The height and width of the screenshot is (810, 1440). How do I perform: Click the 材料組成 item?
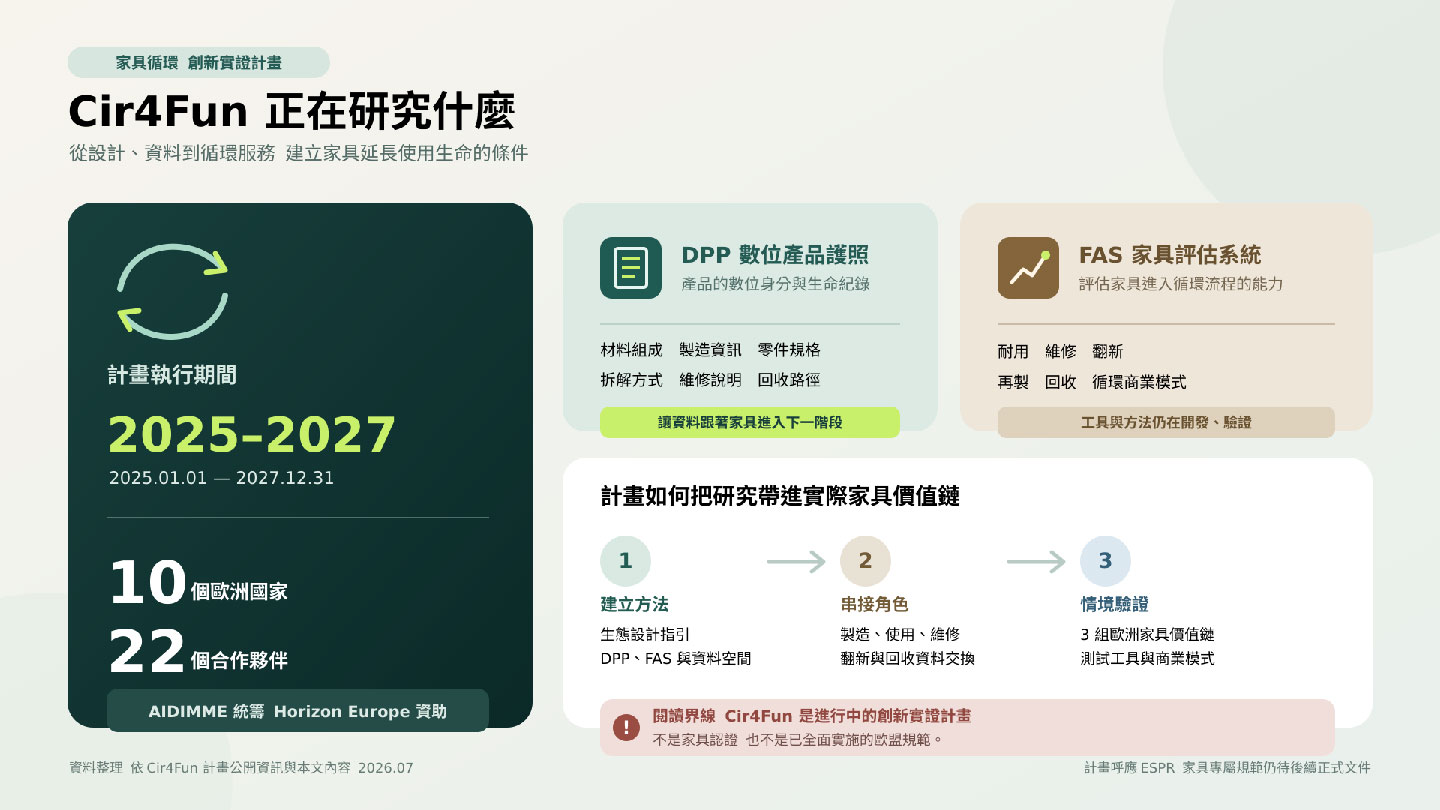click(631, 350)
